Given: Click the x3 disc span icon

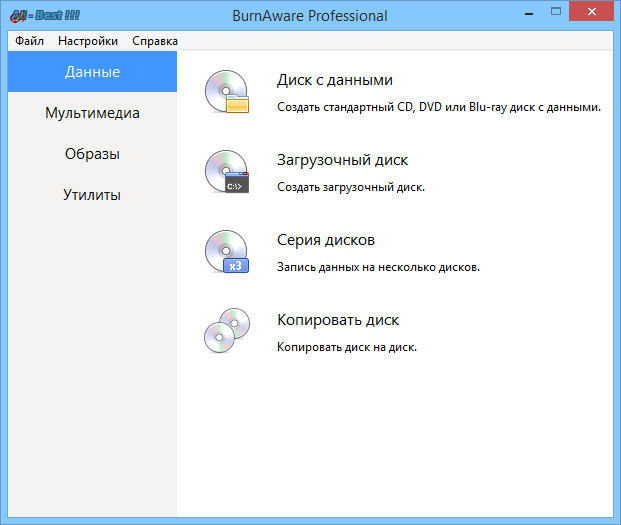Looking at the screenshot, I should point(227,252).
